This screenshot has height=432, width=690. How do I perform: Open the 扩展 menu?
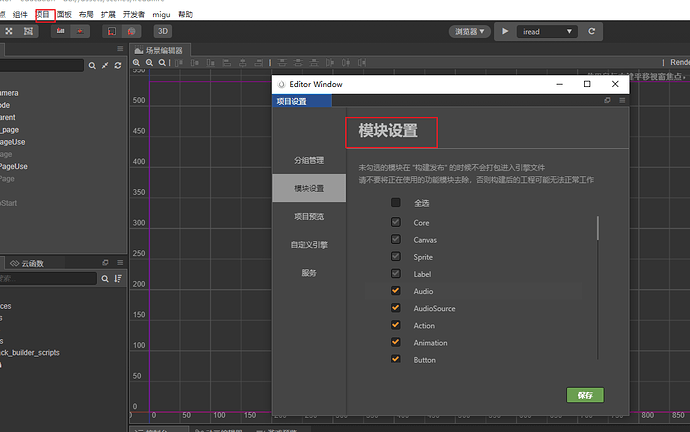click(108, 15)
